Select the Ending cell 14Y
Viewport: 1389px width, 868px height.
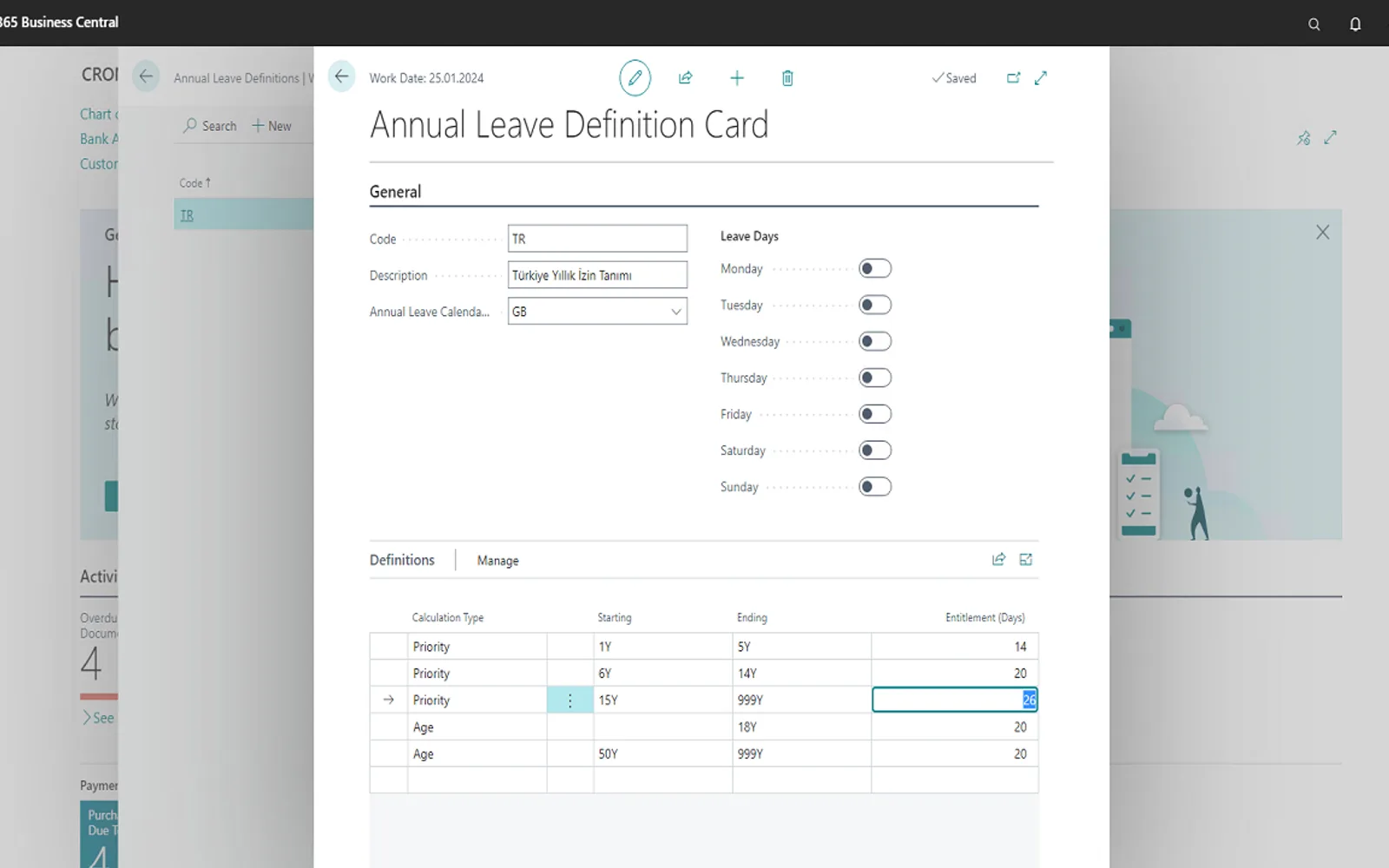[802, 674]
